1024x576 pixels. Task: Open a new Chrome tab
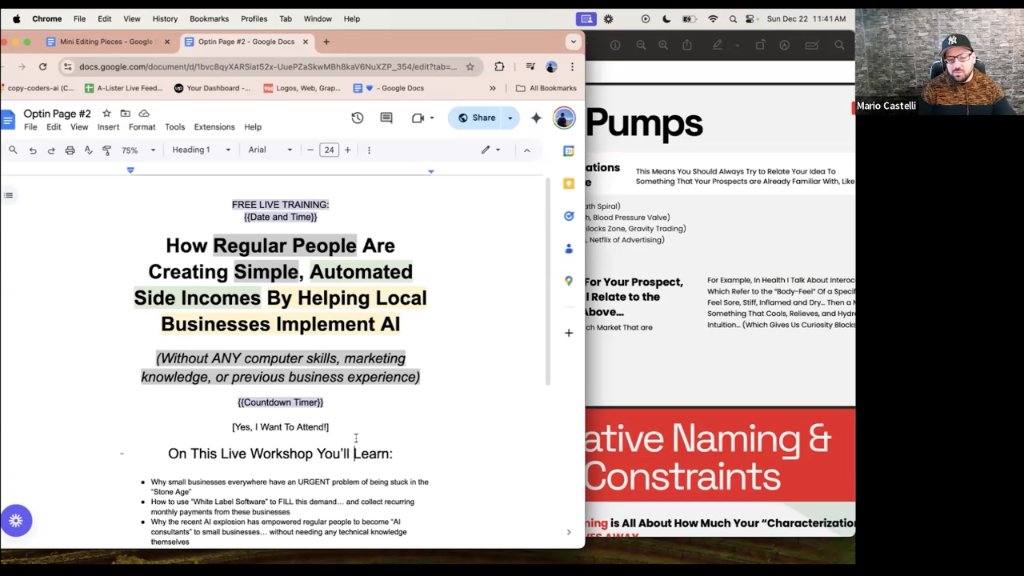pos(327,42)
